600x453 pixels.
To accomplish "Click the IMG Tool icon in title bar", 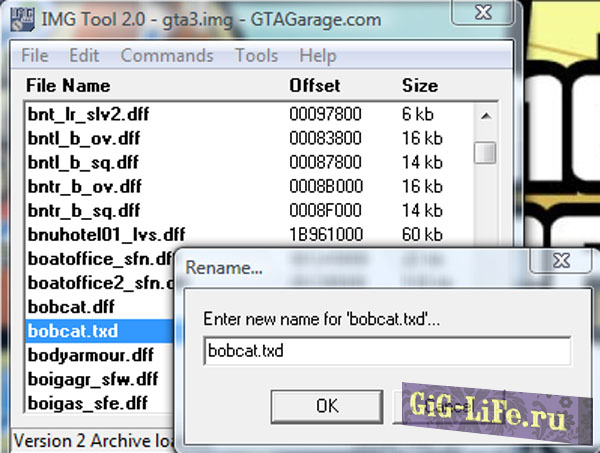I will [x=17, y=19].
